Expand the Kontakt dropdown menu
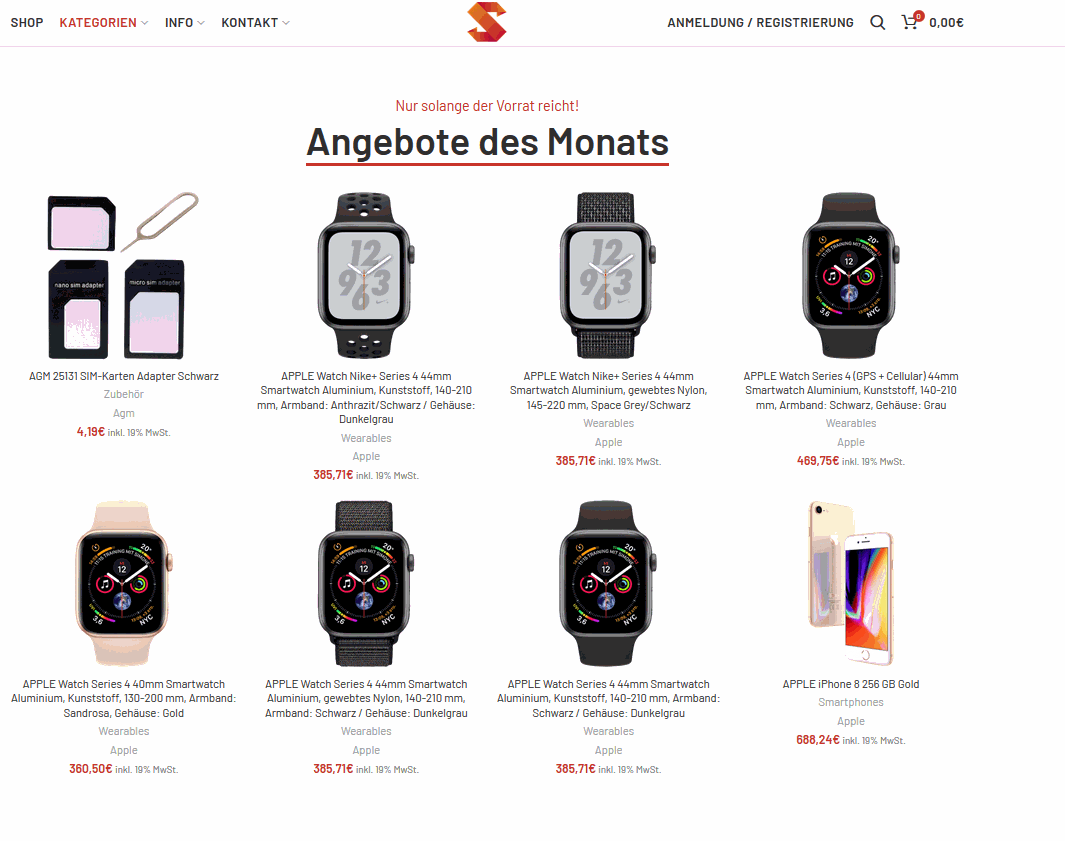 pos(255,22)
